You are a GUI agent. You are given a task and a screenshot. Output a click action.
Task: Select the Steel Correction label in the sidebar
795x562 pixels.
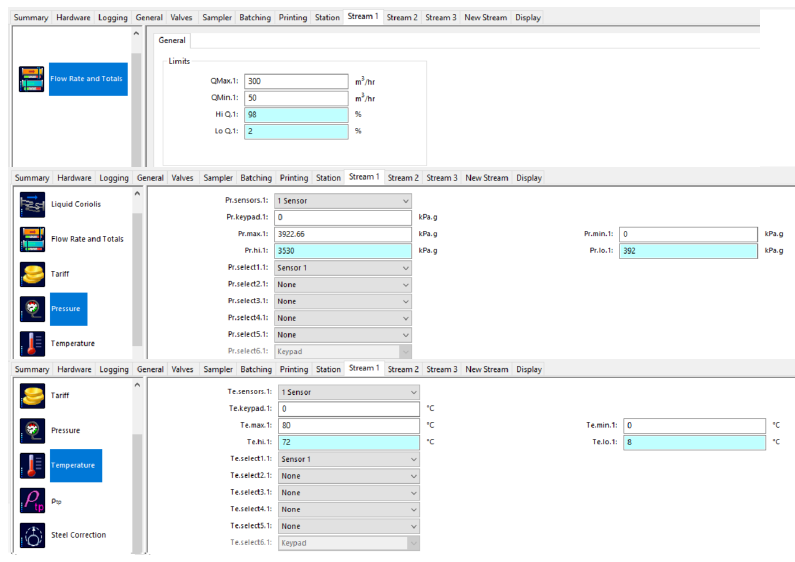79,535
